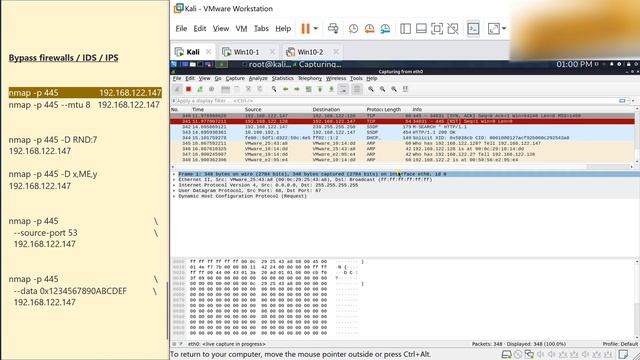
Task: Click the Wireshark start capture shark fin icon
Action: click(x=177, y=89)
